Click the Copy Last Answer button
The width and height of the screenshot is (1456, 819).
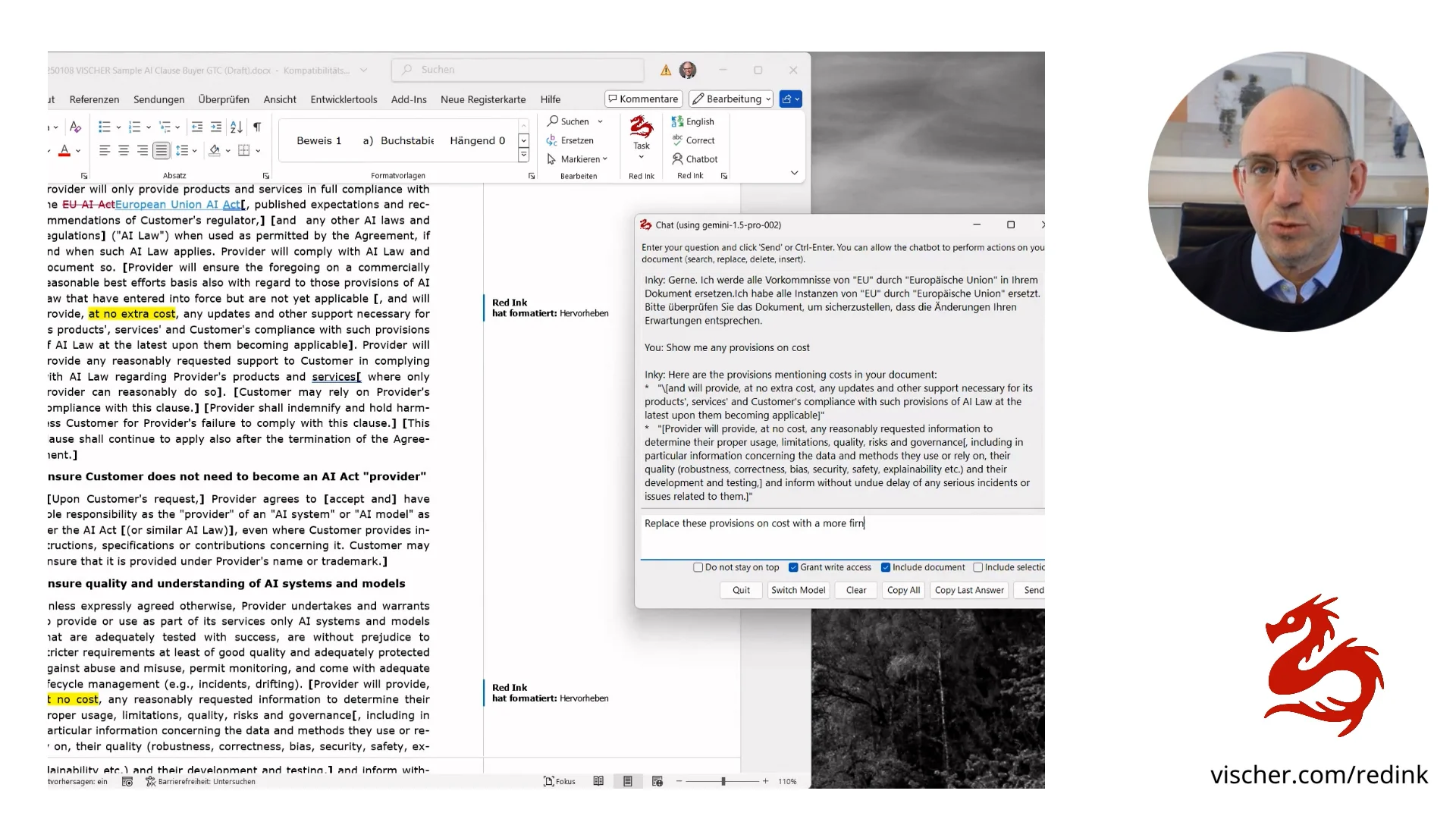tap(969, 590)
